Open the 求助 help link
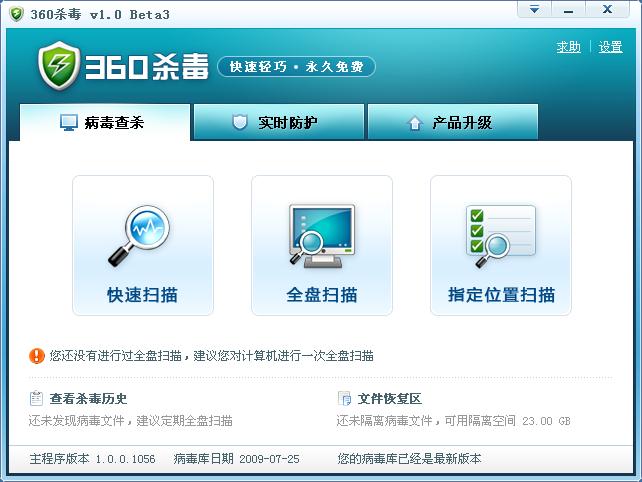The image size is (642, 482). (568, 47)
